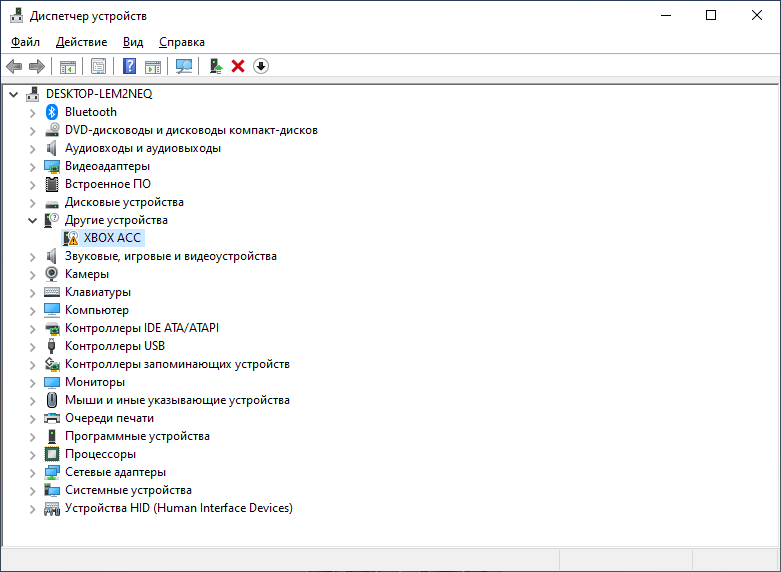Click the Контроллеры USB plug icon
Screen dimensions: 781x572
[x=51, y=346]
